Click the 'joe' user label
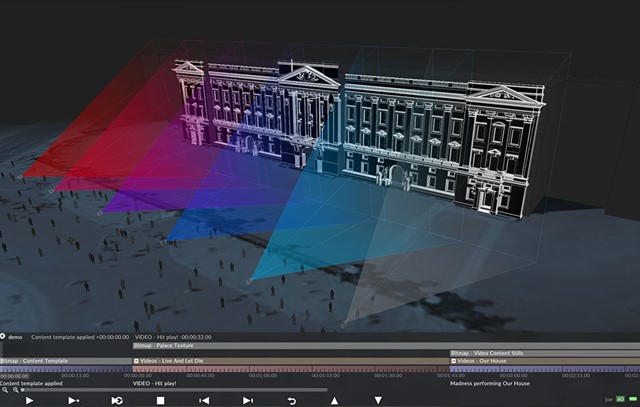 (609, 399)
